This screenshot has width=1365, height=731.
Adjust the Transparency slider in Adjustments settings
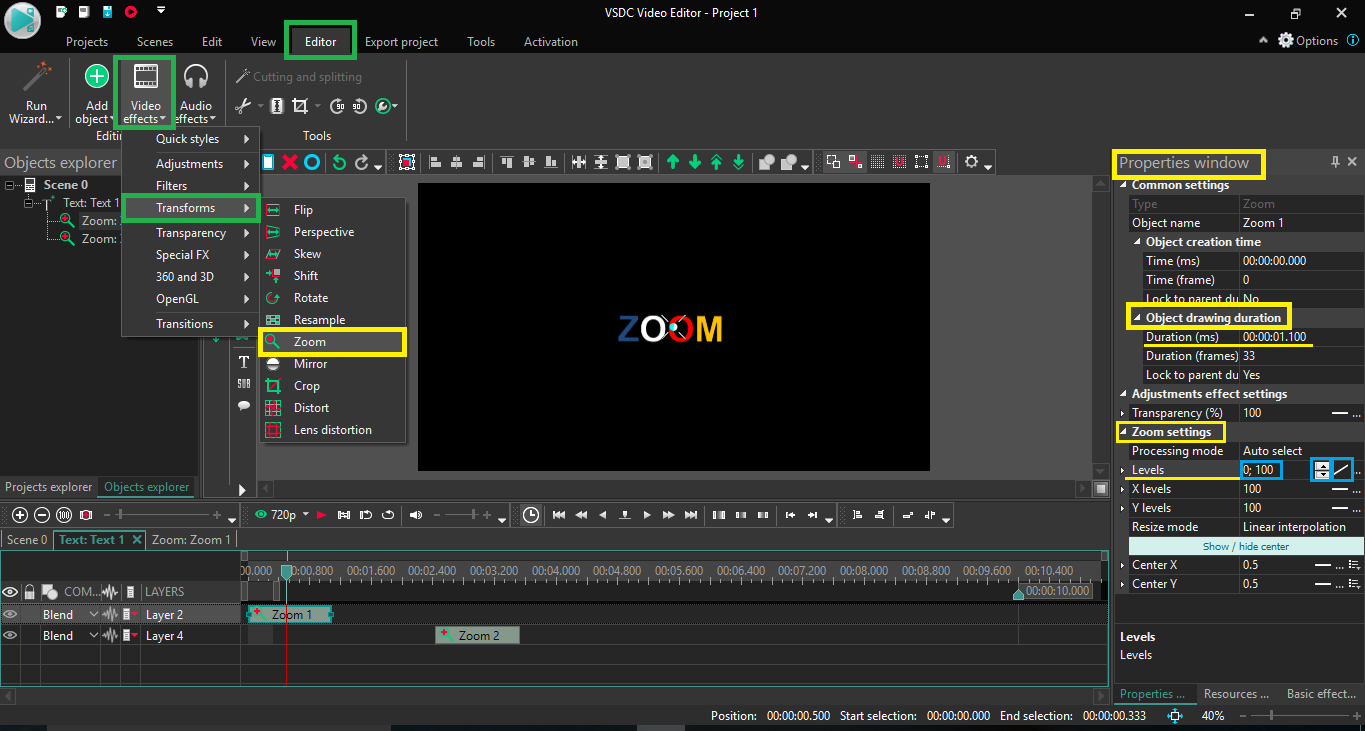1340,412
